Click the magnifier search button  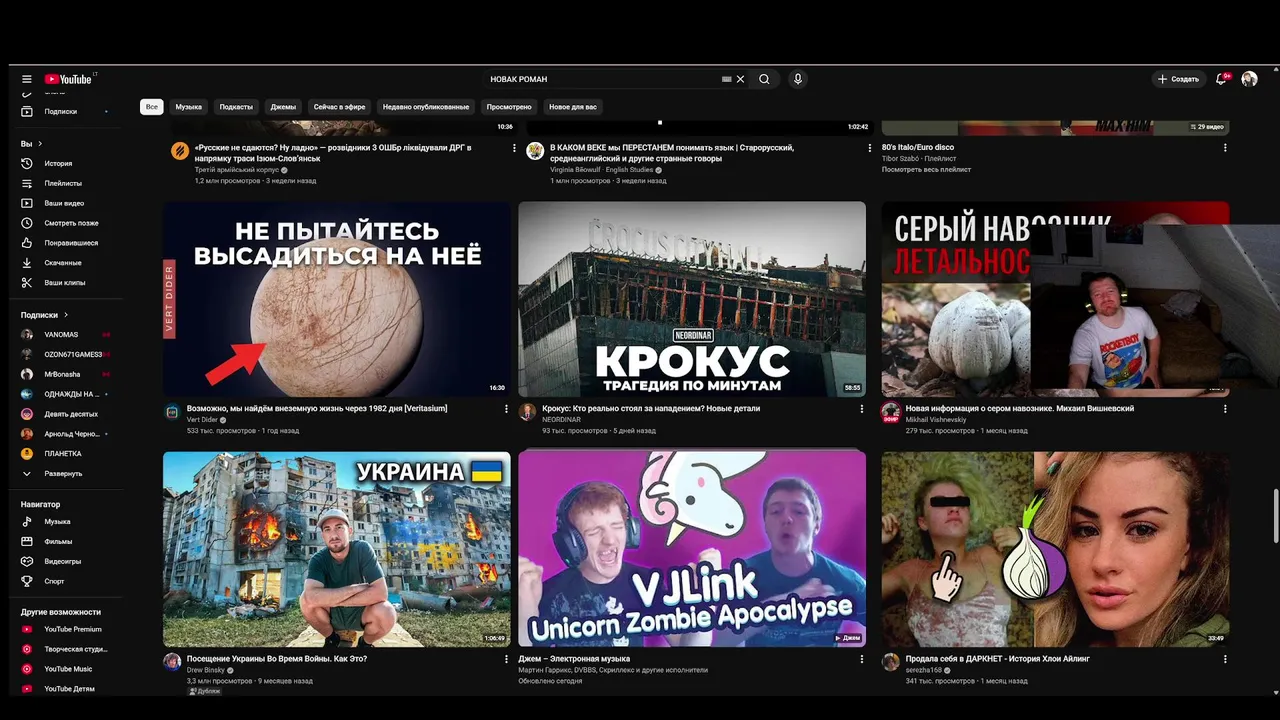click(x=764, y=79)
